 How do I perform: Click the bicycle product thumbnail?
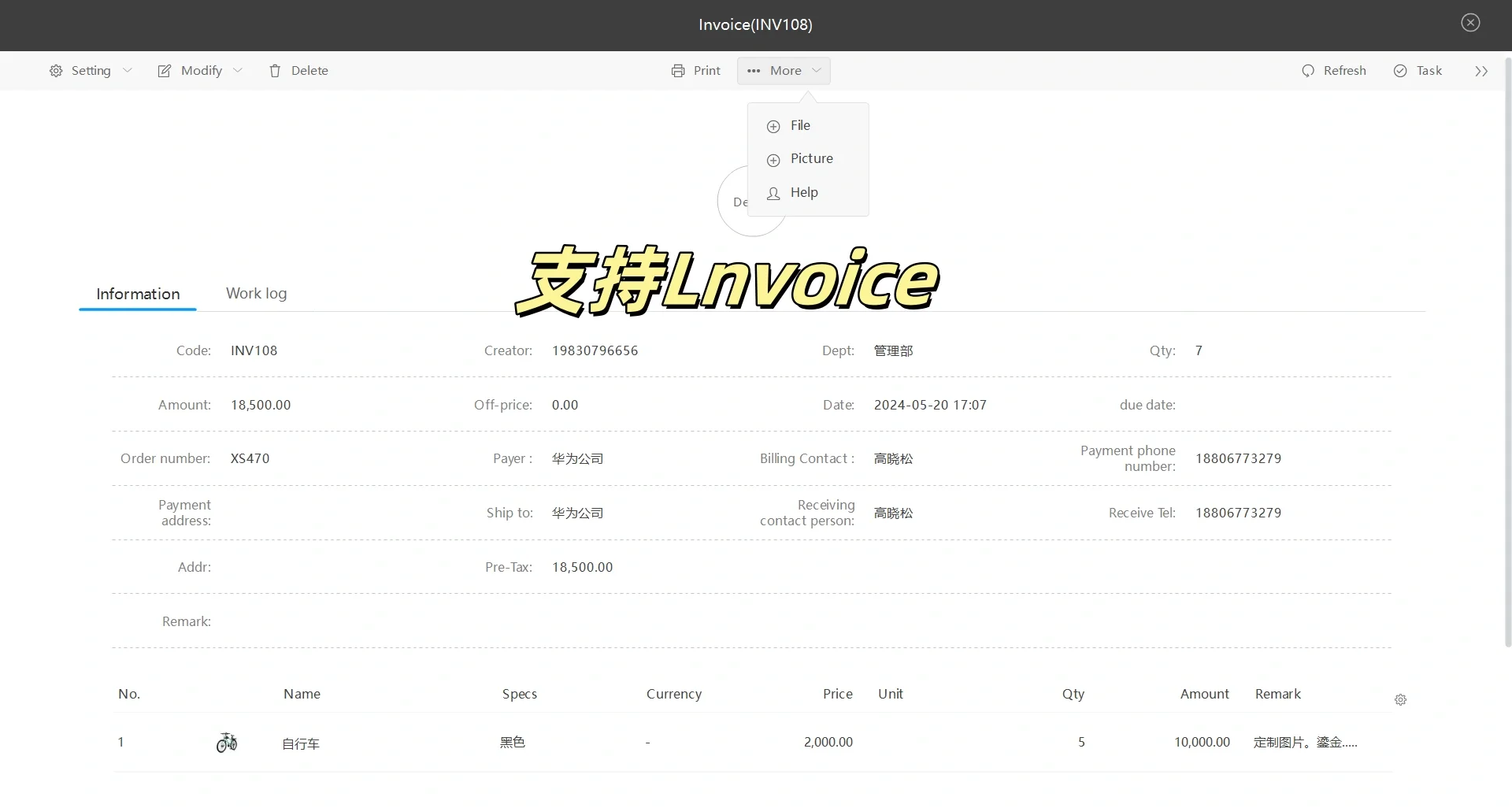click(x=227, y=742)
